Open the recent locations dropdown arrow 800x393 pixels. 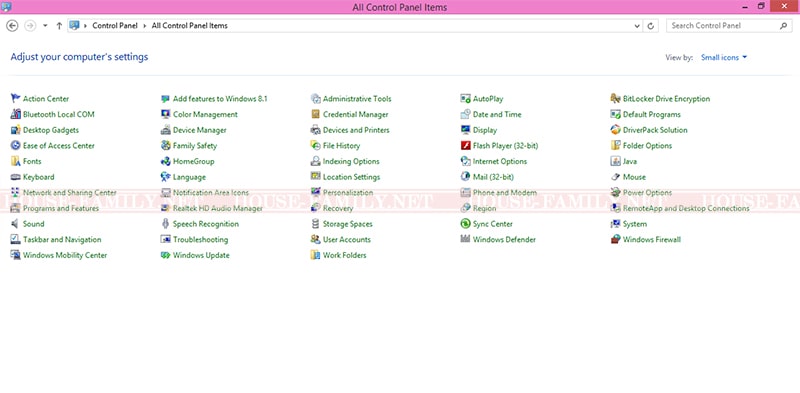(45, 26)
